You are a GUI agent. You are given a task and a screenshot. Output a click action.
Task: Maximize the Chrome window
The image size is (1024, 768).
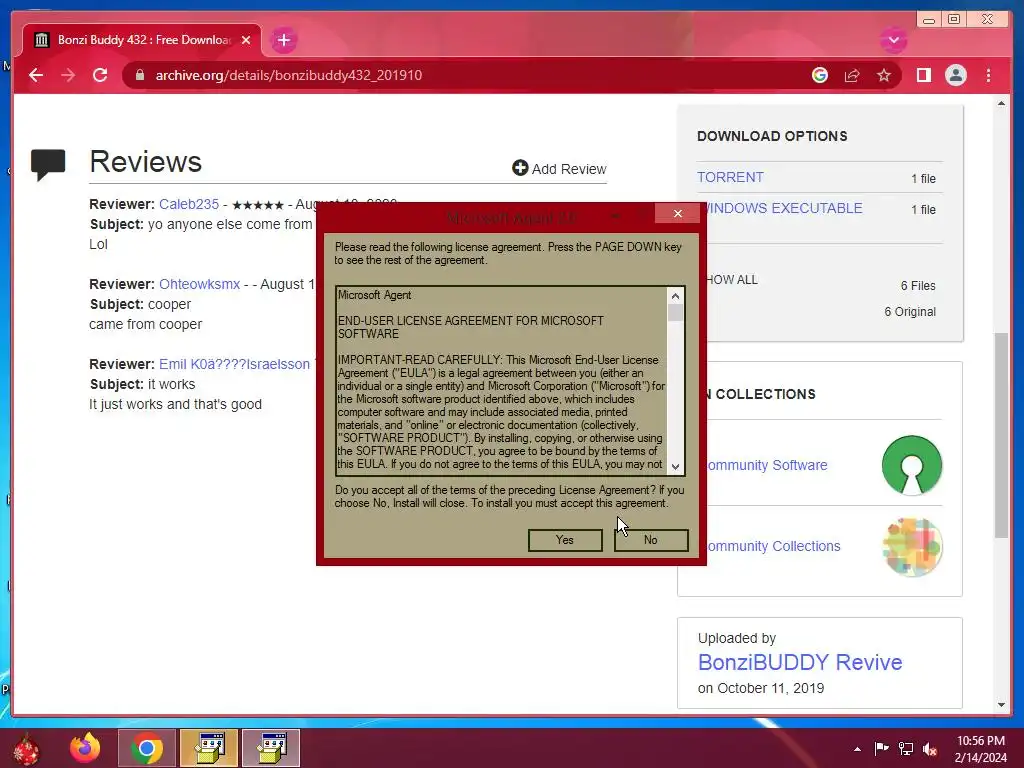(x=954, y=20)
